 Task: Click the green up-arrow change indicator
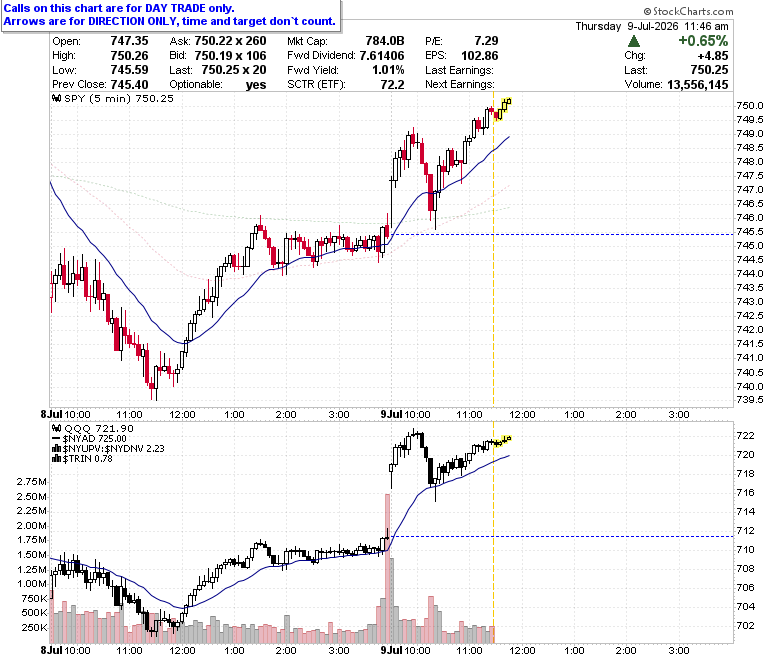pyautogui.click(x=634, y=41)
